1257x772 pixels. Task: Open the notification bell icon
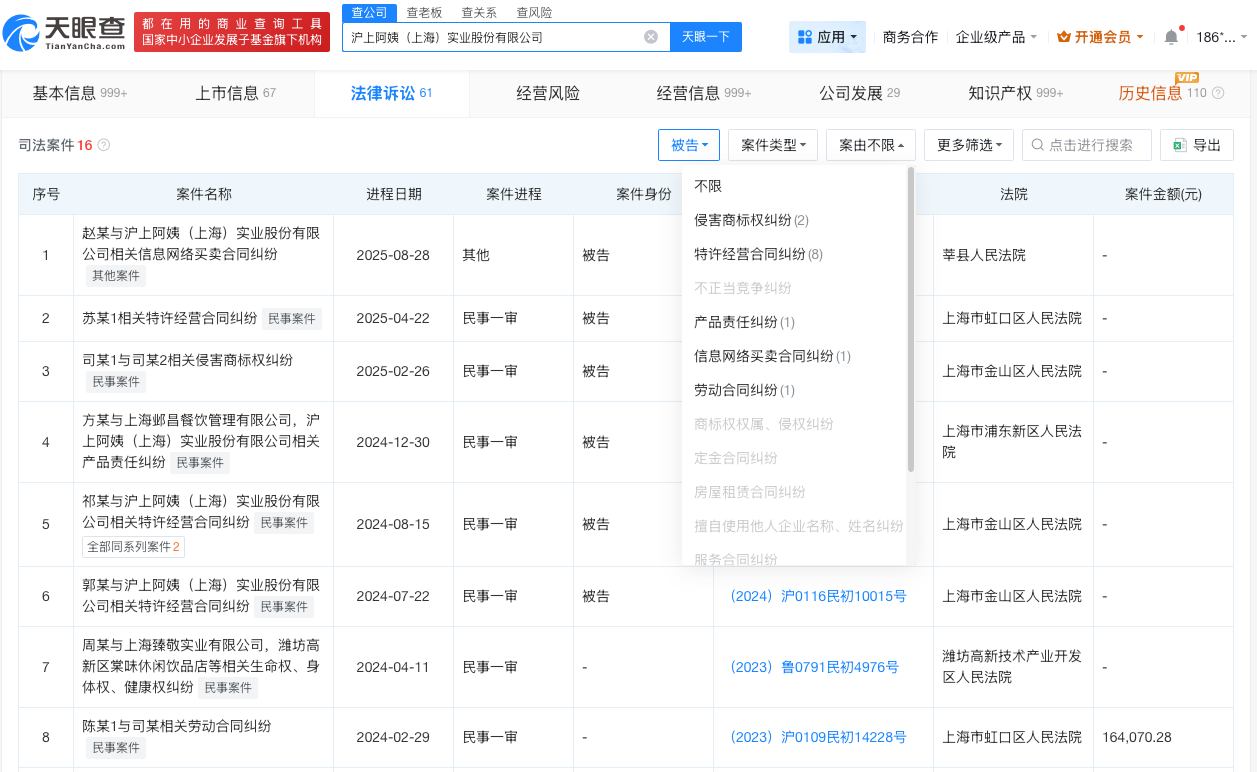point(1171,36)
